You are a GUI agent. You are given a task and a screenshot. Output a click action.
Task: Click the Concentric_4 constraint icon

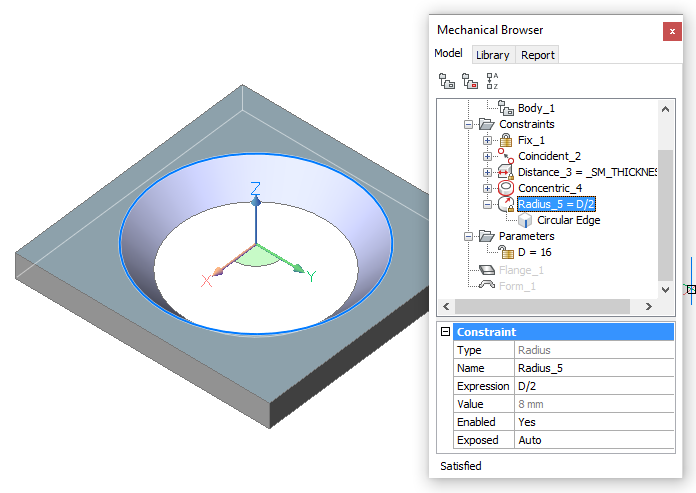click(506, 188)
